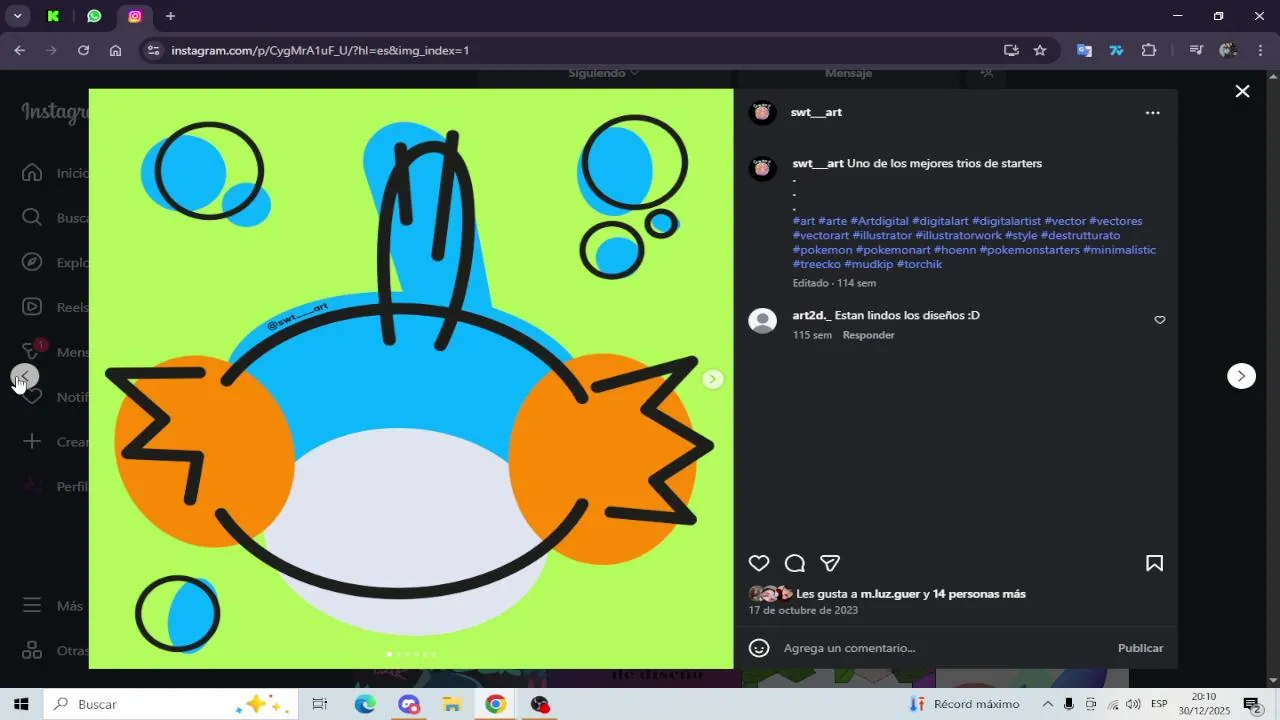The width and height of the screenshot is (1280, 720).
Task: View site information icon in address bar
Action: coord(151,50)
